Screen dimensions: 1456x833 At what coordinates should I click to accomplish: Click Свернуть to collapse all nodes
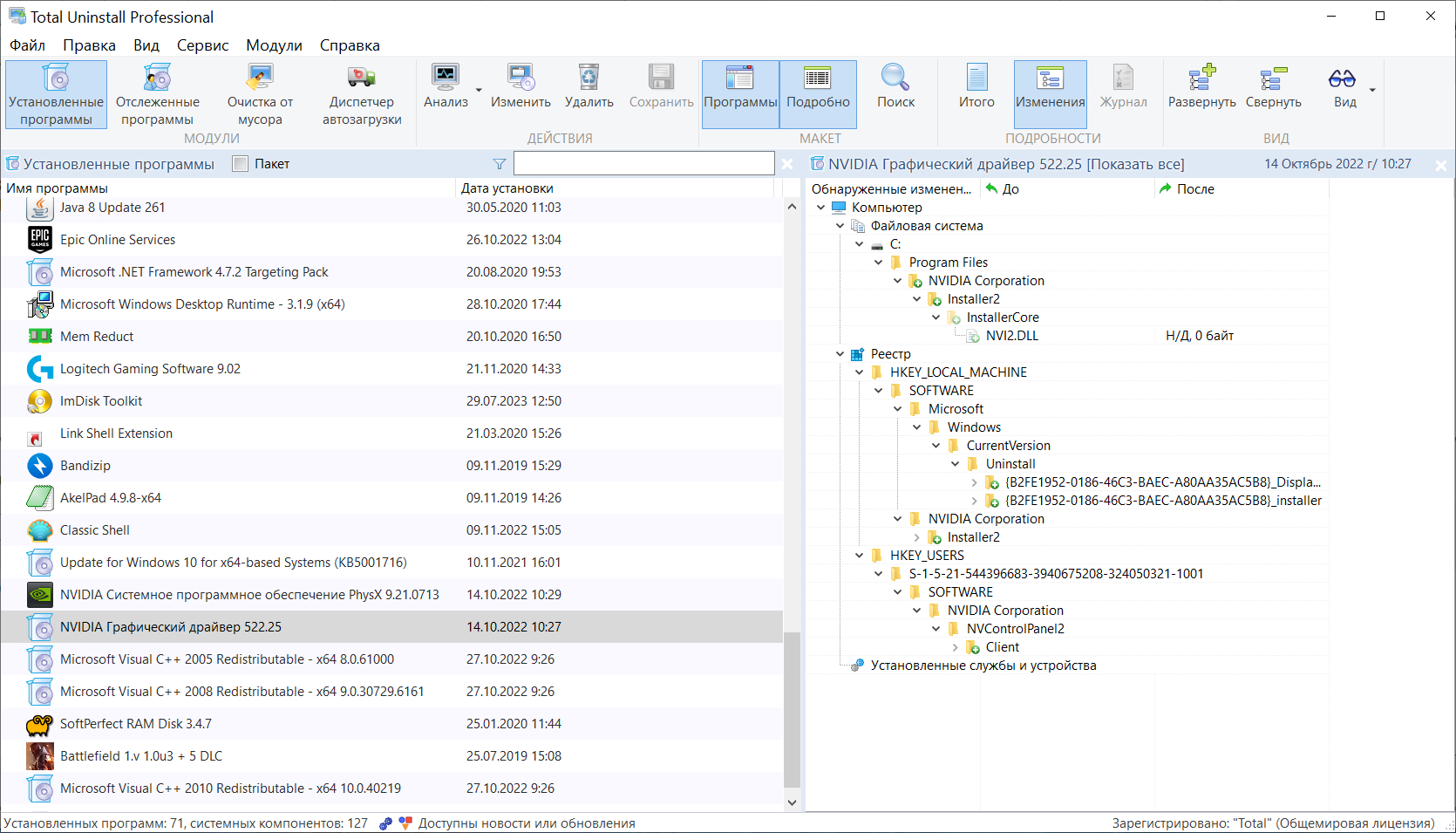(1273, 78)
